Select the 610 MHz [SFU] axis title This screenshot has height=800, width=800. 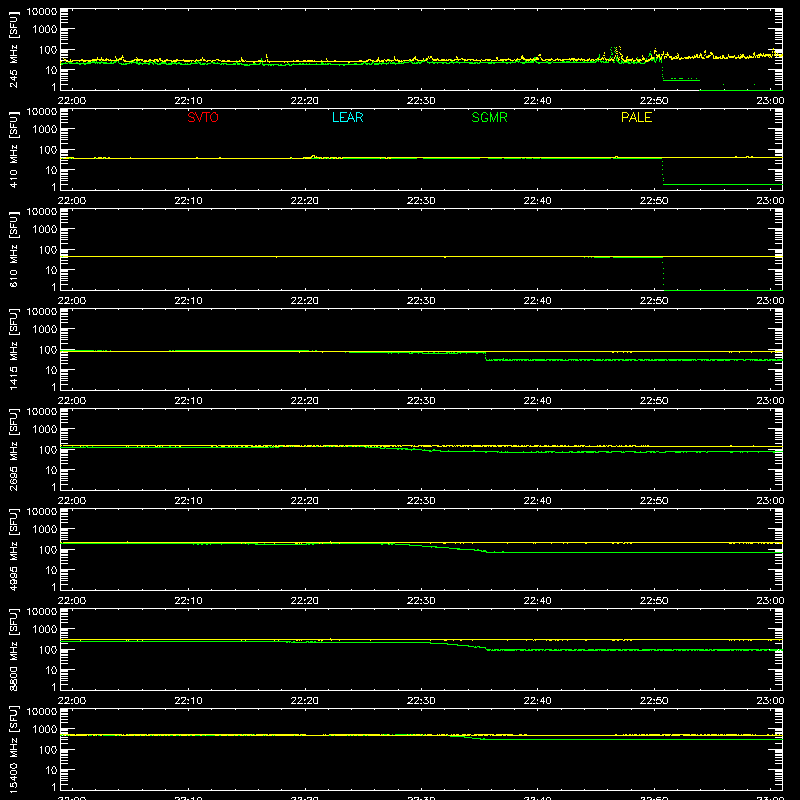tap(13, 250)
